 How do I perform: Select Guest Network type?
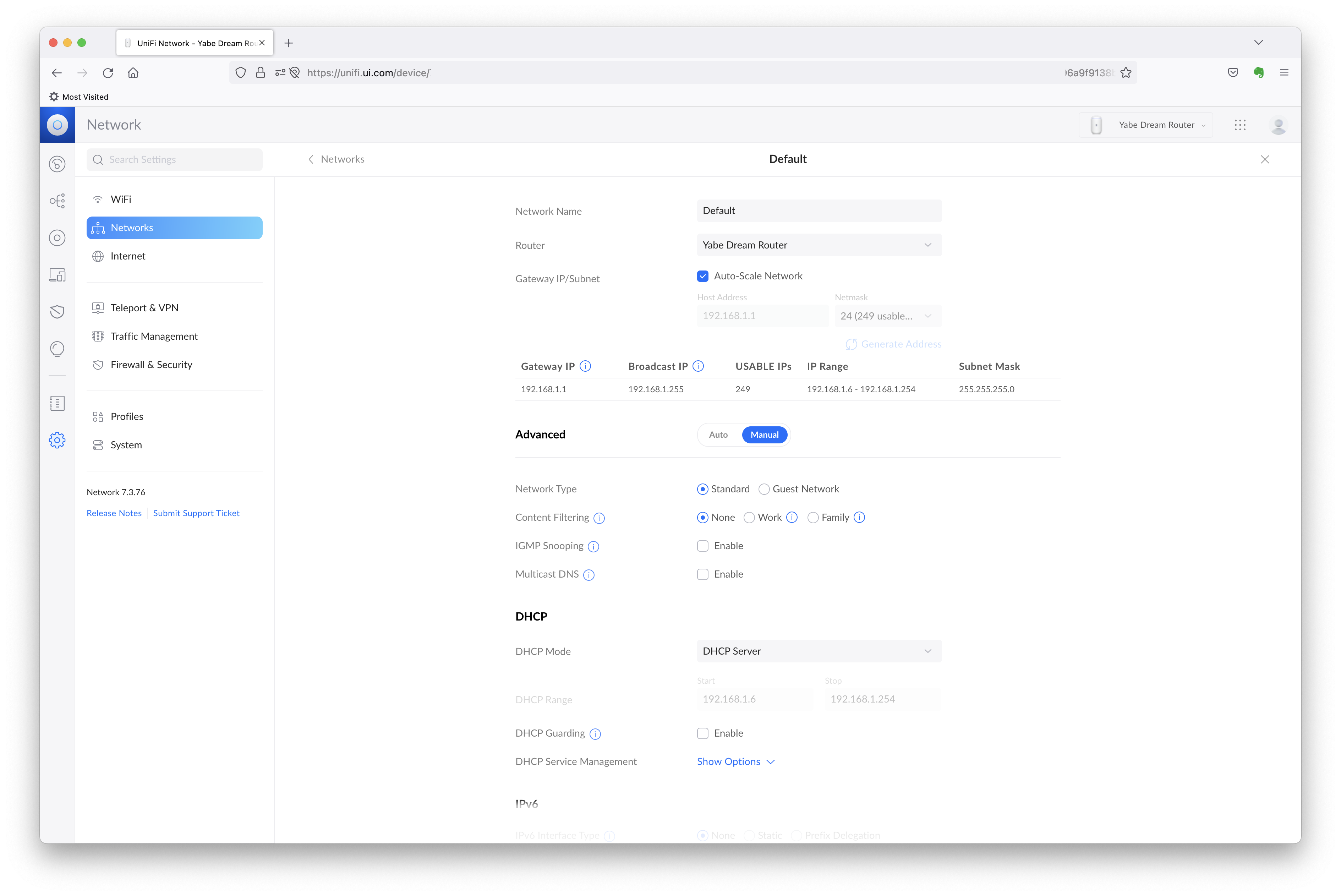tap(764, 489)
